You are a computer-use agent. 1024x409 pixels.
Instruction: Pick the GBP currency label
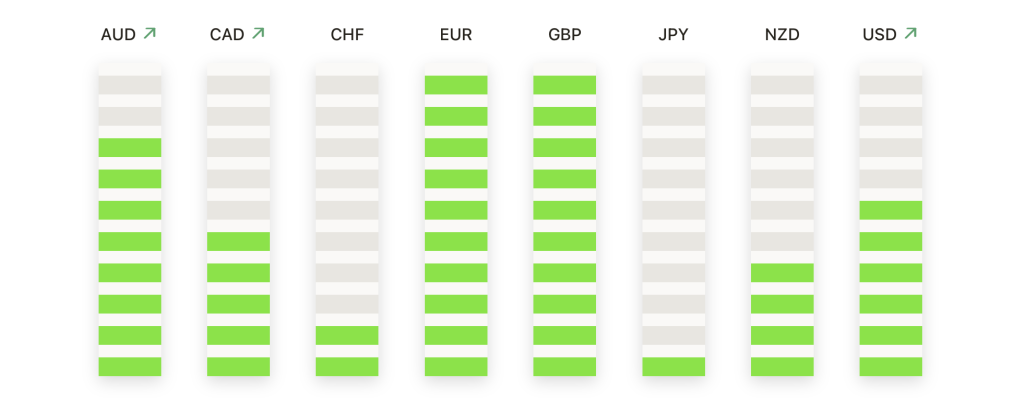[564, 35]
